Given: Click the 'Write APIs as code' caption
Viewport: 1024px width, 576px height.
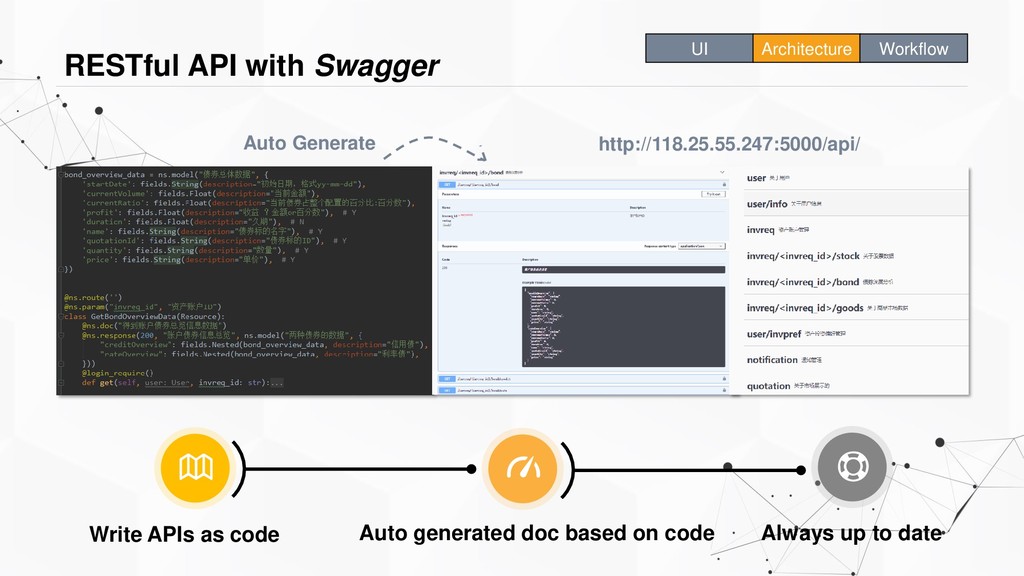Looking at the screenshot, I should point(184,534).
